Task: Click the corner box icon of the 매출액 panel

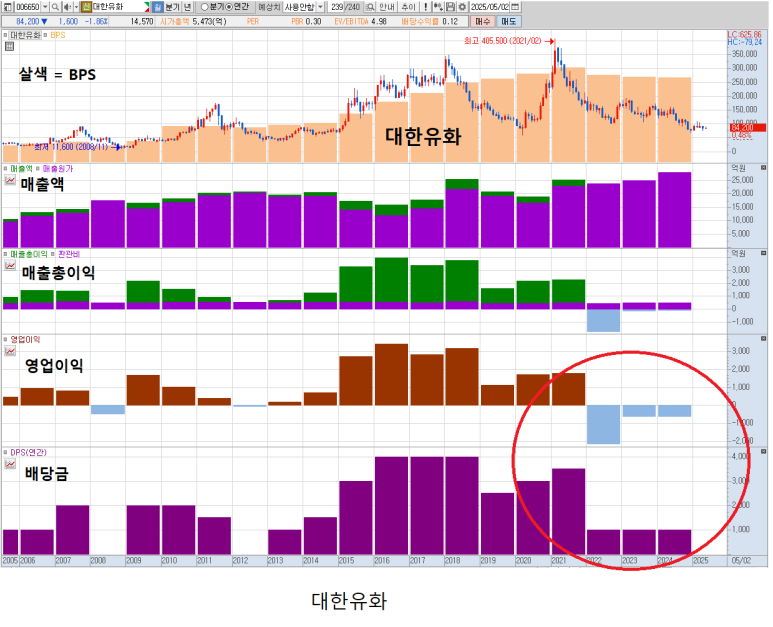Action: point(763,168)
